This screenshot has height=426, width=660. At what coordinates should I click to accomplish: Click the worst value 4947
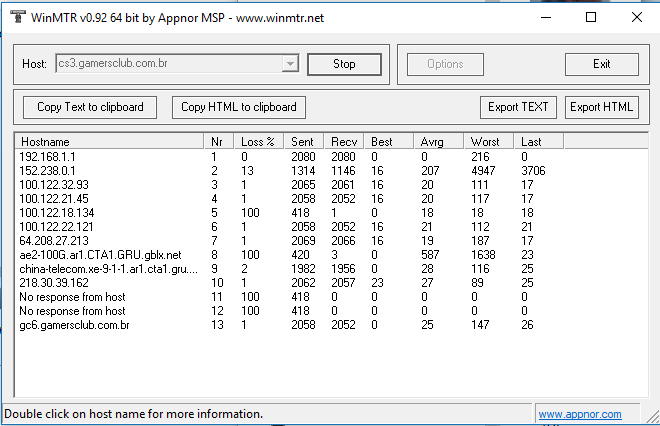click(483, 171)
